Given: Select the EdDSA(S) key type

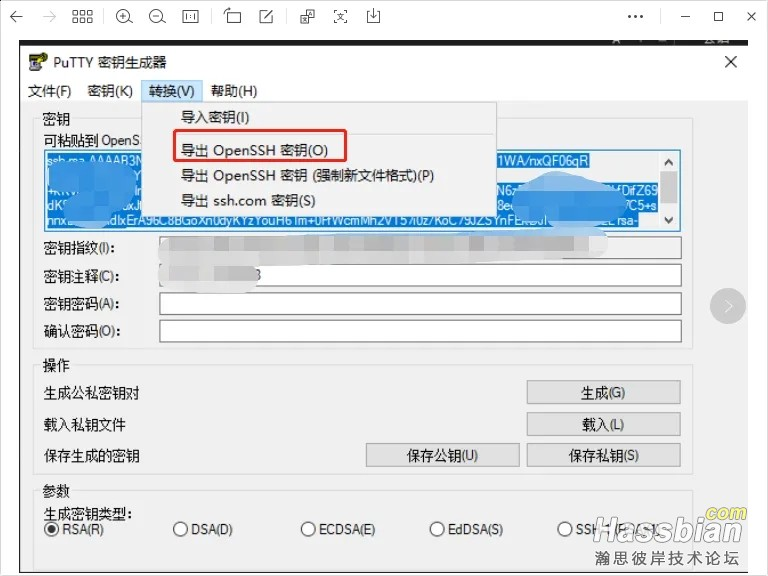Looking at the screenshot, I should click(x=466, y=529).
